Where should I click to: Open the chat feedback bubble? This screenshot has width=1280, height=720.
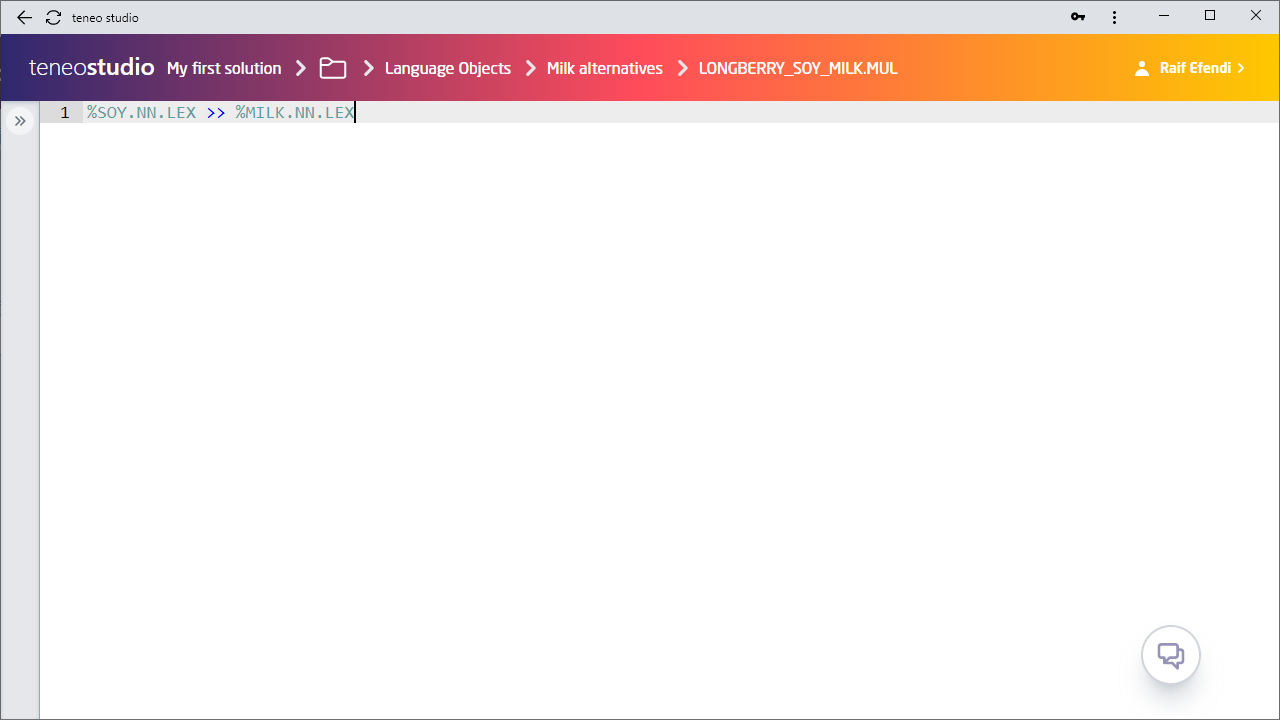[1170, 655]
